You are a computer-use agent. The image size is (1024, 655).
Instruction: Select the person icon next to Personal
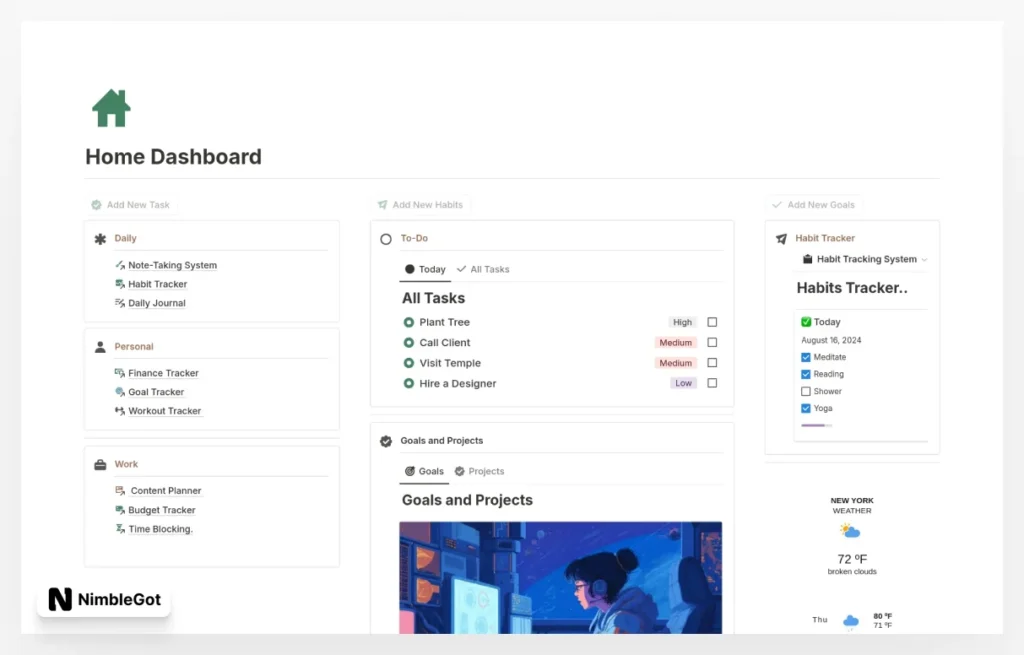pyautogui.click(x=99, y=346)
